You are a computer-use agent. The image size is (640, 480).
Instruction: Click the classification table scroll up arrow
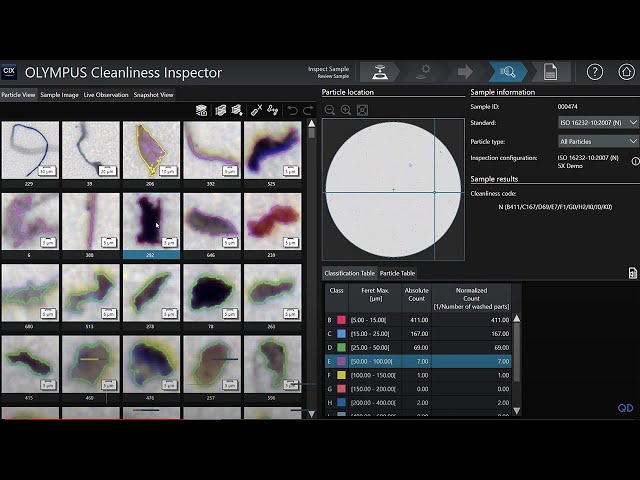point(517,318)
